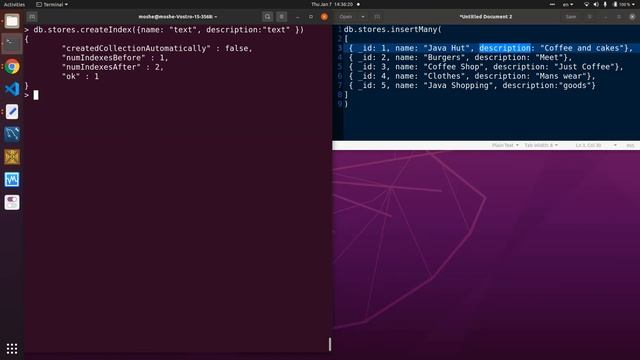
Task: Click the Terminal vertical scrollbar handle
Action: [x=330, y=344]
